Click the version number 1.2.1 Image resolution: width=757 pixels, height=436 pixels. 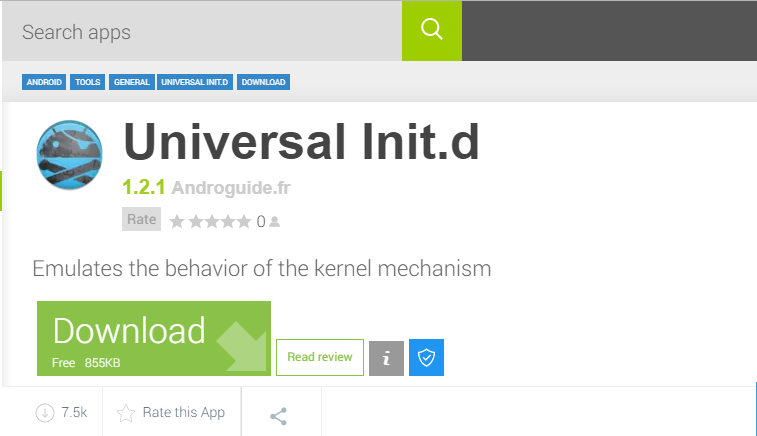click(143, 187)
